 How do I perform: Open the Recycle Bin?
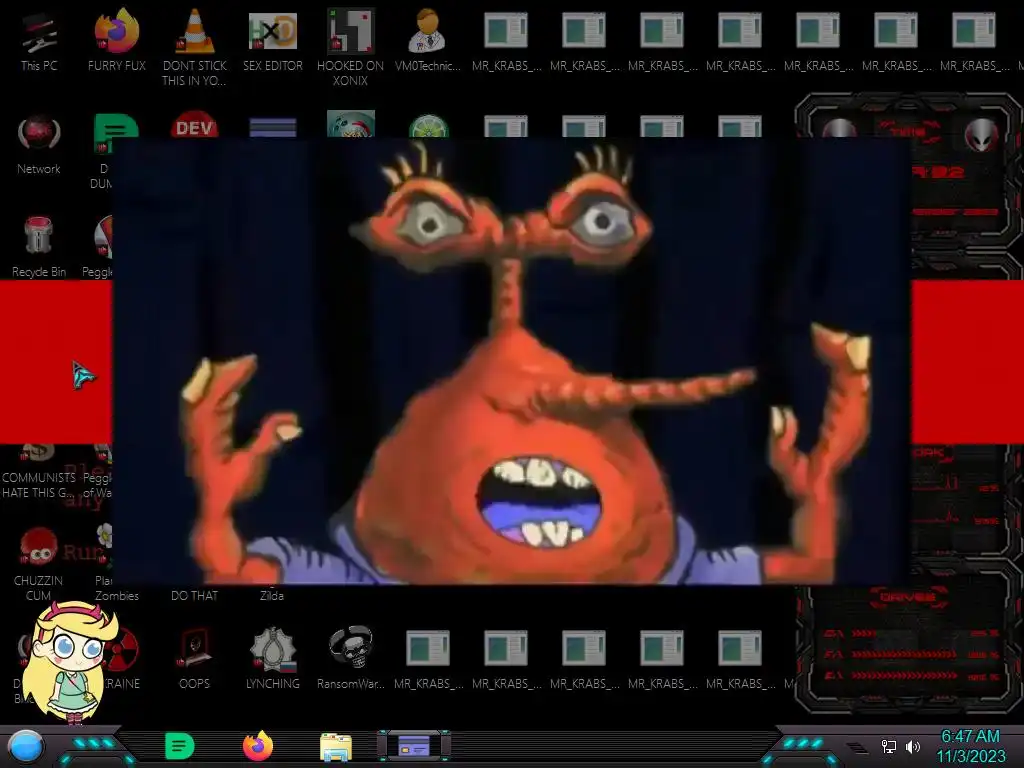coord(39,248)
